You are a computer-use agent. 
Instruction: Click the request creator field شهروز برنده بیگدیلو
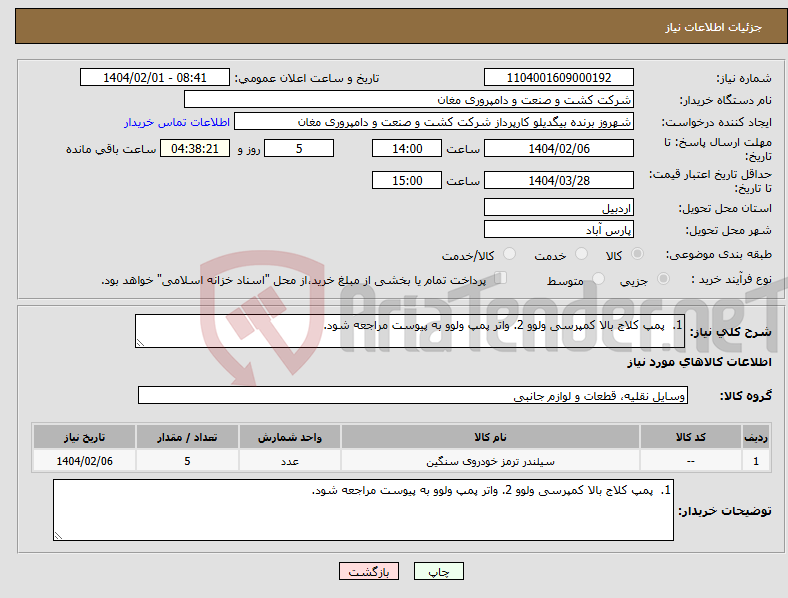(x=434, y=122)
